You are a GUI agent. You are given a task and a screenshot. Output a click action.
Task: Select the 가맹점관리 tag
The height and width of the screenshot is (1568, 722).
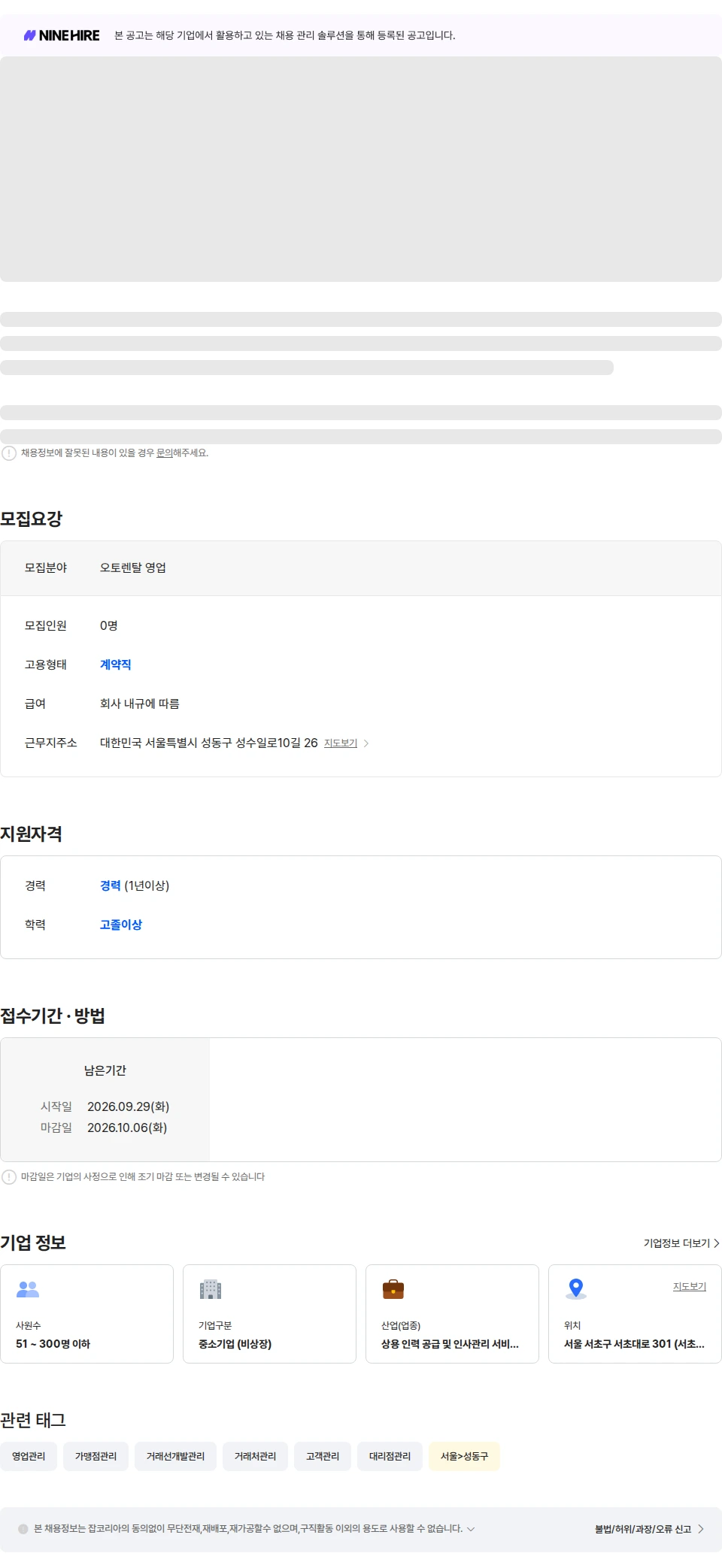pyautogui.click(x=96, y=1456)
